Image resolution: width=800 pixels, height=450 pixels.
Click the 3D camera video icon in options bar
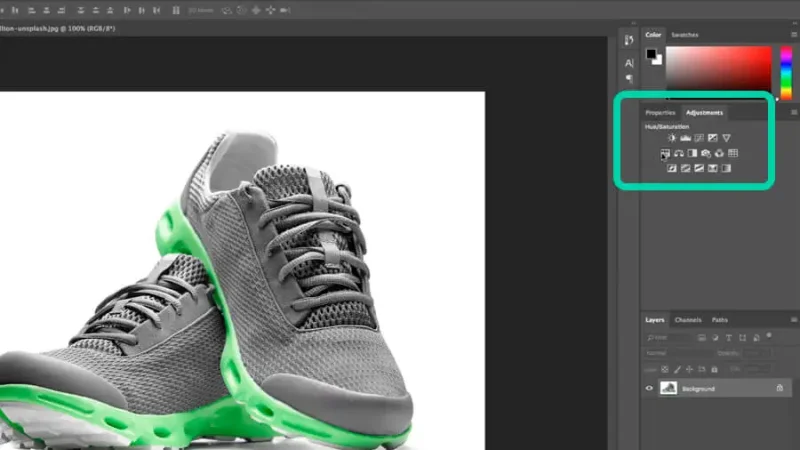[285, 10]
